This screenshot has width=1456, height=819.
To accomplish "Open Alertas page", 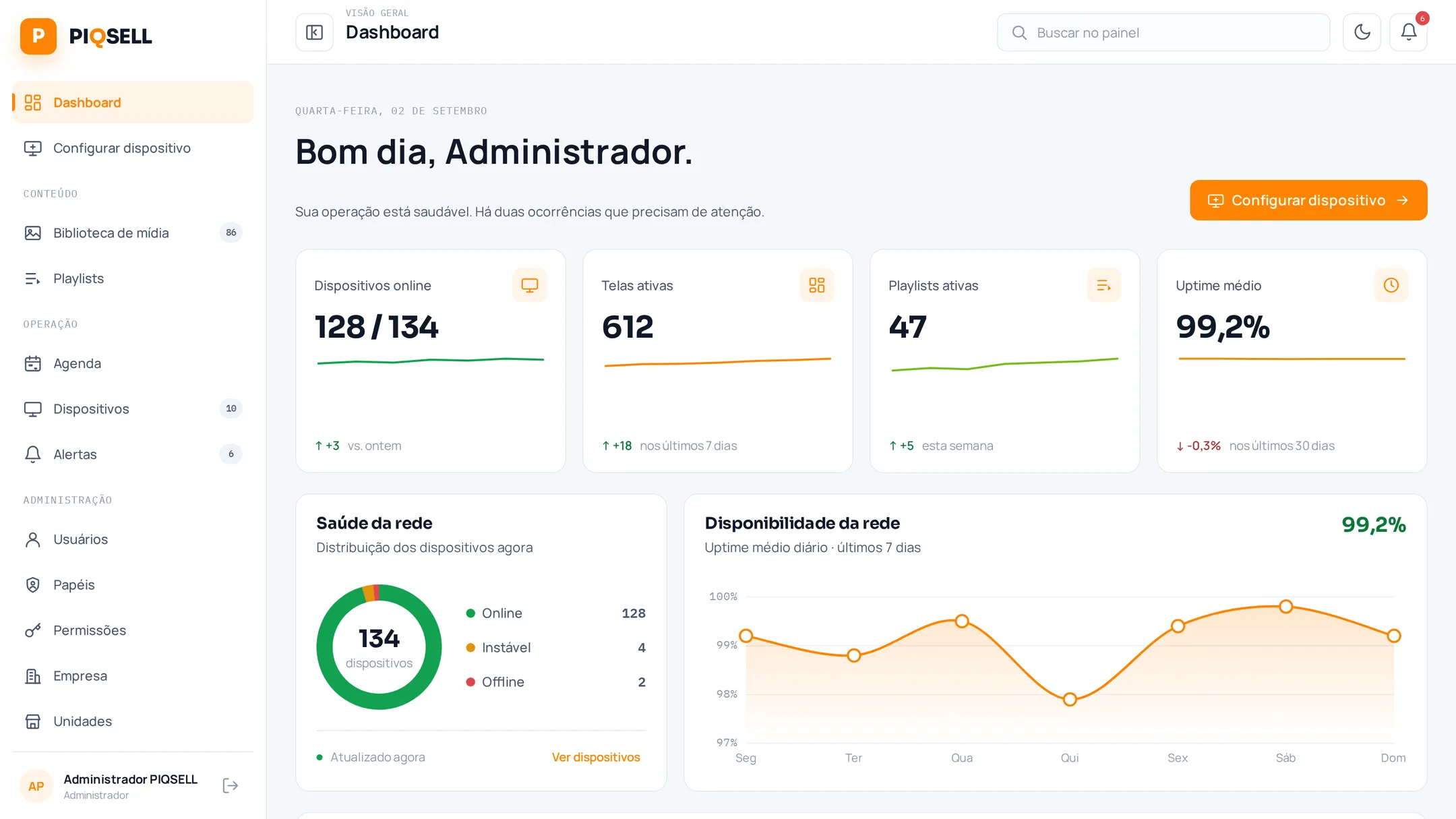I will (x=133, y=454).
